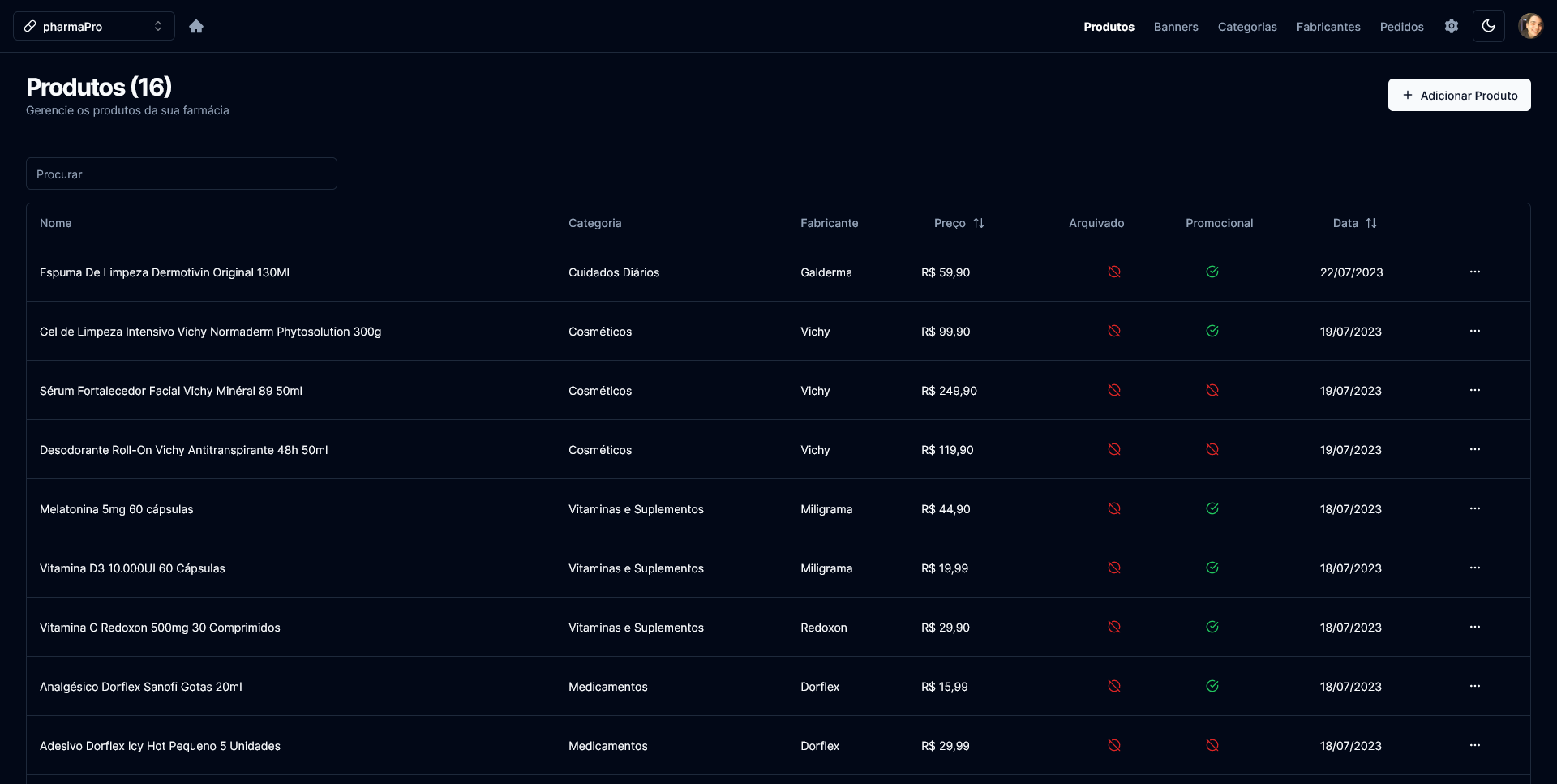
Task: Click promotional check icon of Vitamina D3
Action: 1212,568
